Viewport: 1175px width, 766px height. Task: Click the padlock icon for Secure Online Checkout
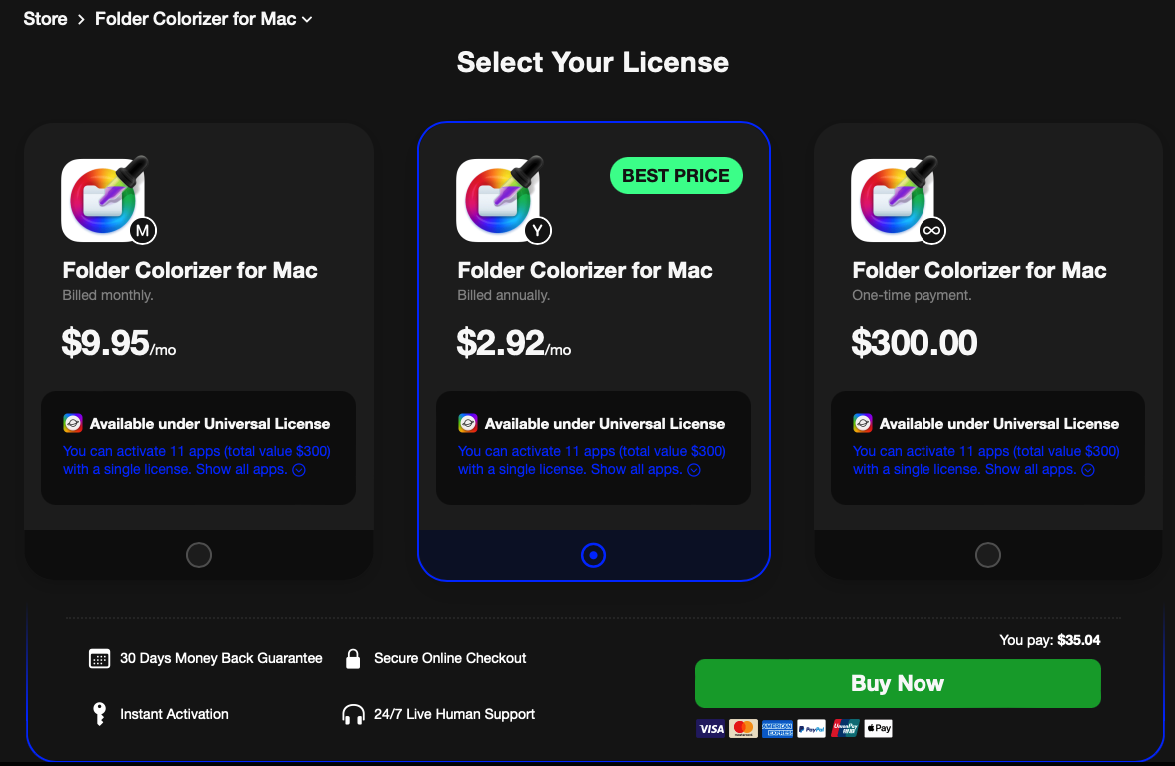point(353,658)
